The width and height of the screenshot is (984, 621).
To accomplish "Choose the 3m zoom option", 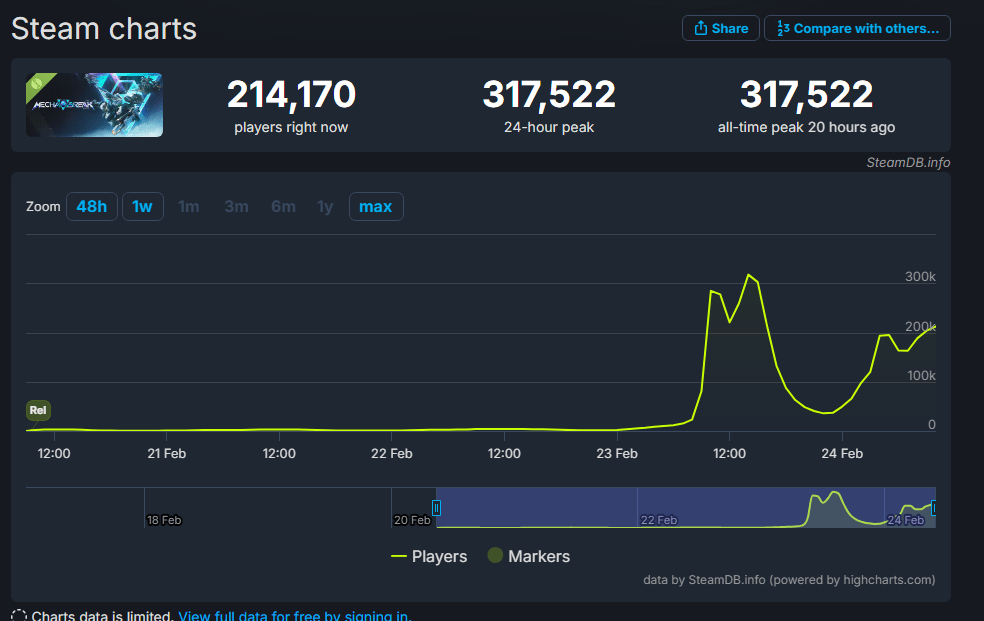I will click(237, 206).
